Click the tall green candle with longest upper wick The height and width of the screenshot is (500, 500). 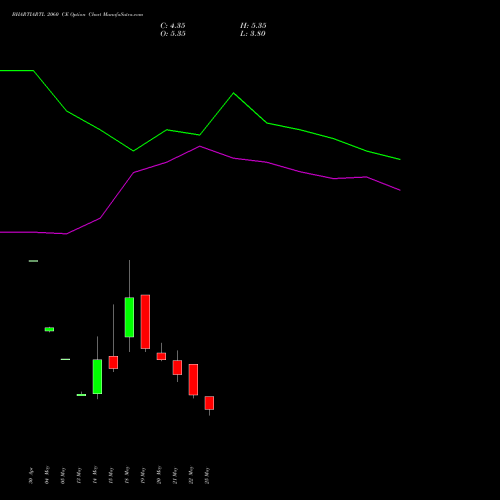point(129,317)
